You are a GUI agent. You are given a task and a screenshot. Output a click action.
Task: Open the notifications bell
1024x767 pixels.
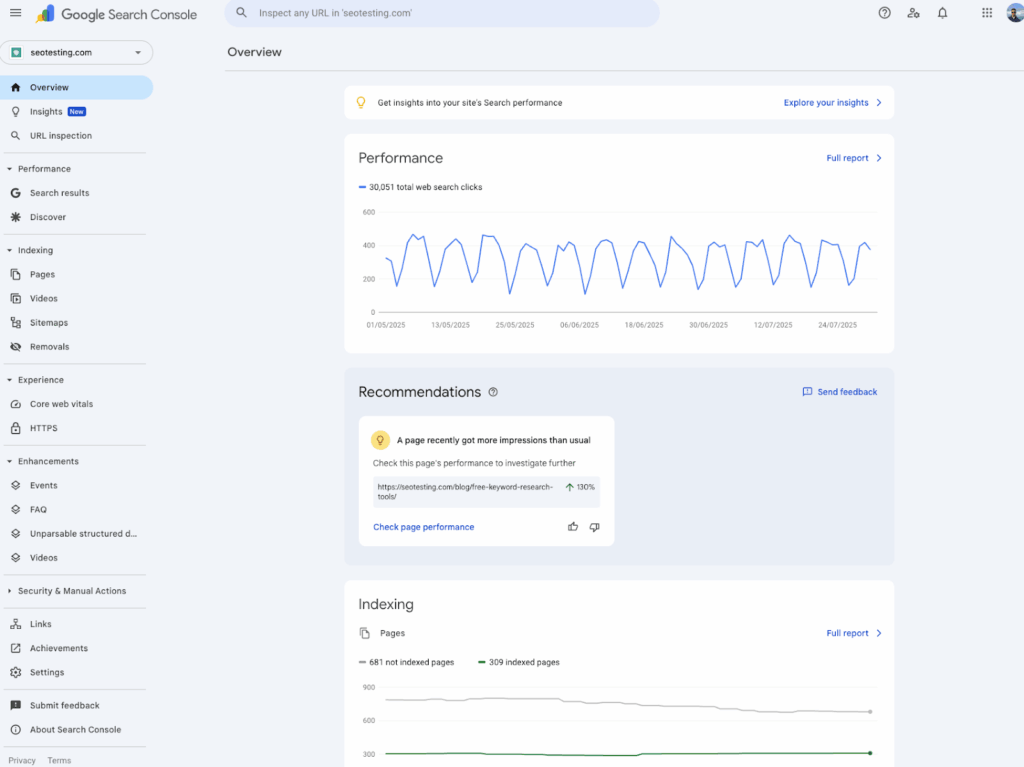click(x=942, y=12)
